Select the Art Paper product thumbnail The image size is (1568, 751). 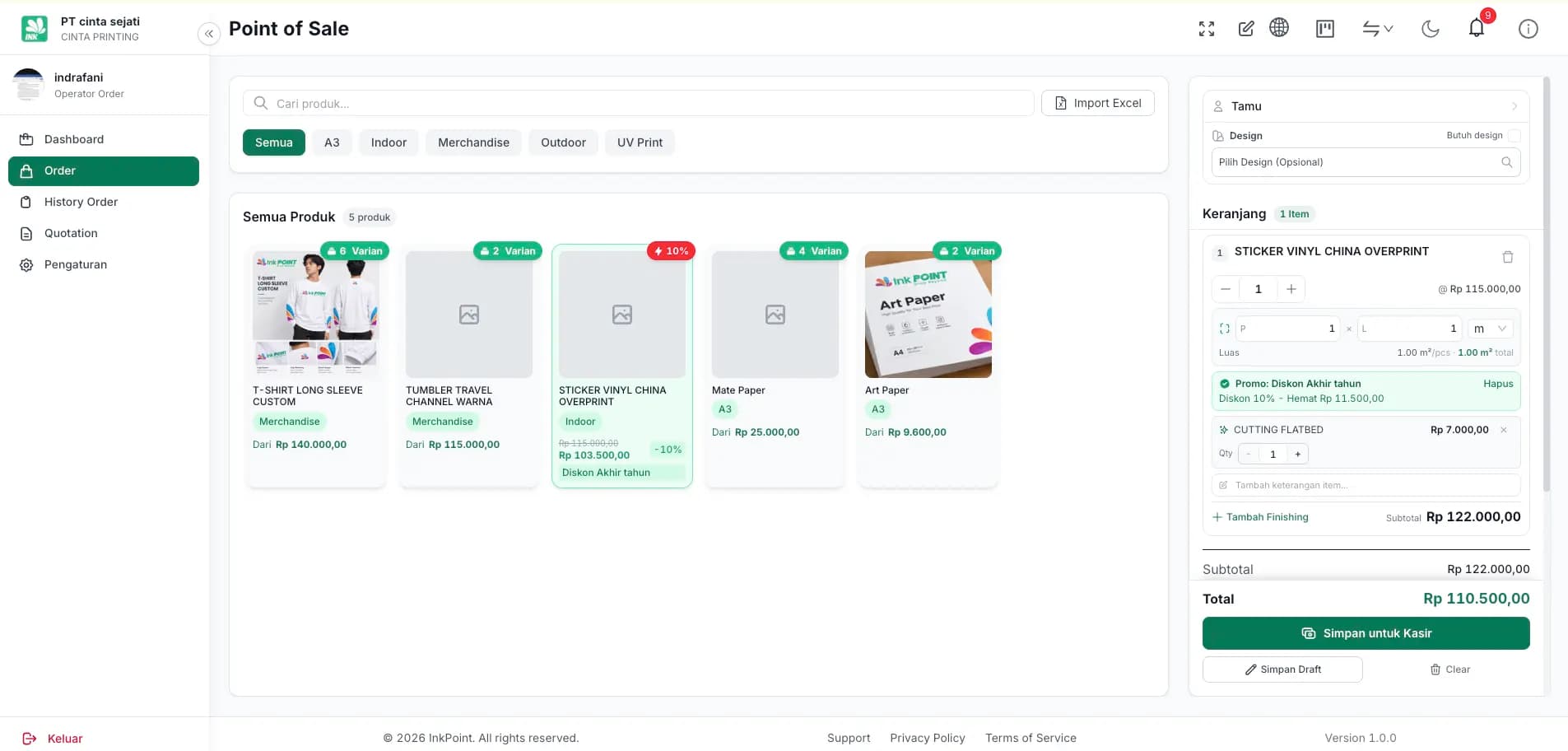(x=928, y=315)
